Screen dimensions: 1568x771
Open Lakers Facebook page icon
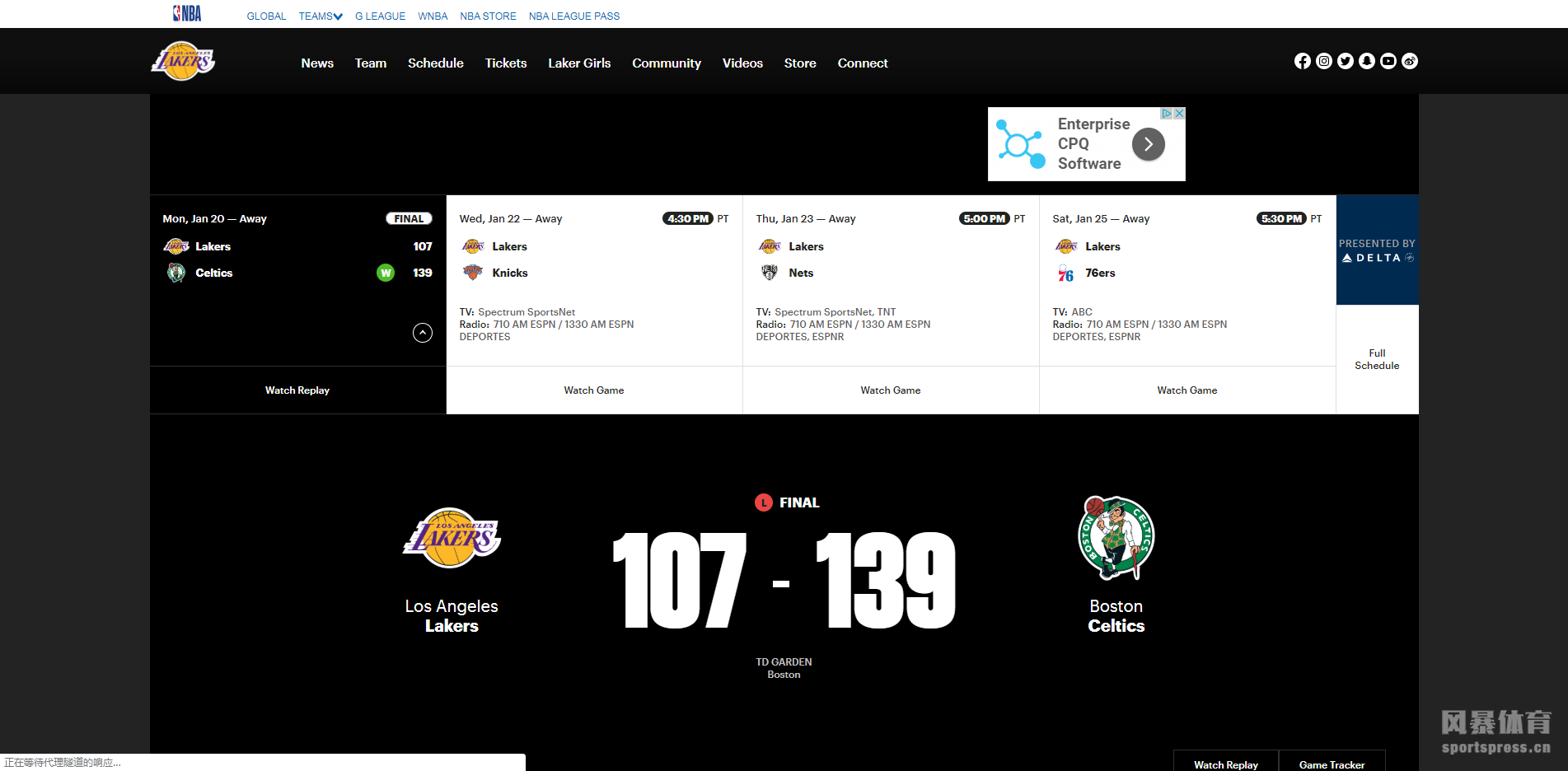click(1303, 61)
